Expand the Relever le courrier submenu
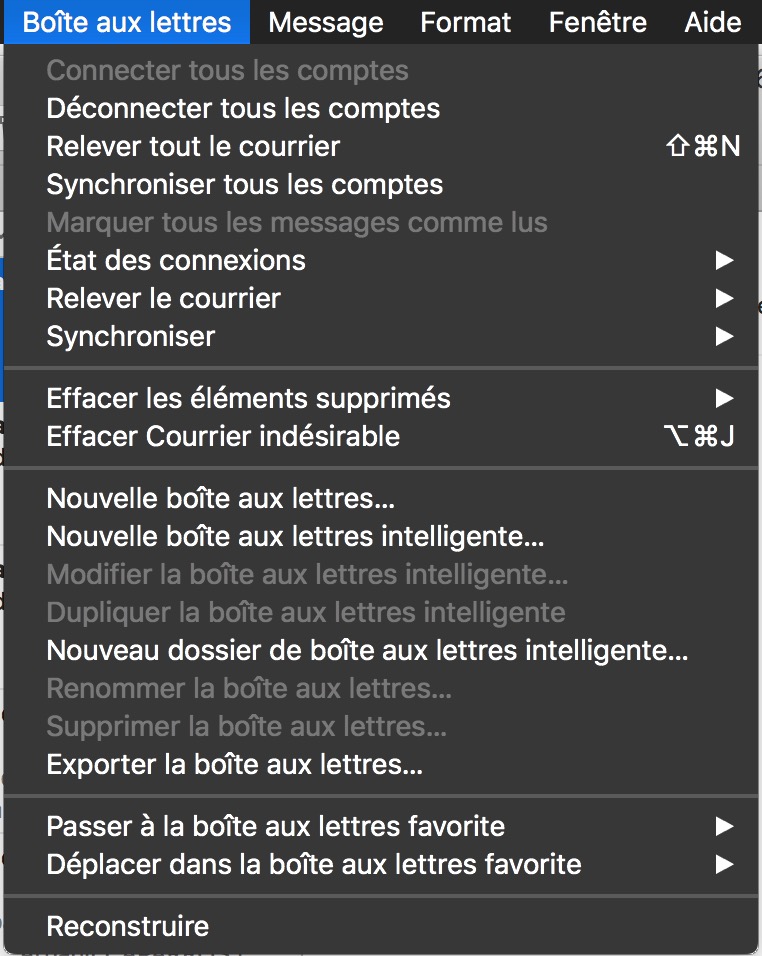Viewport: 762px width, 956px height. click(164, 298)
